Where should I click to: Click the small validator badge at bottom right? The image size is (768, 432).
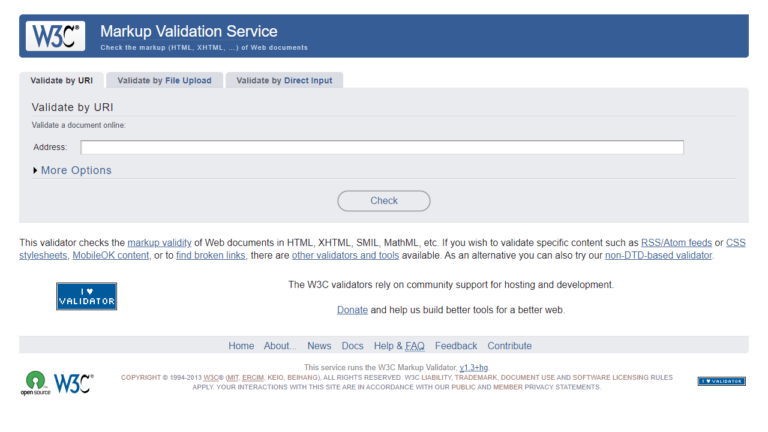[721, 381]
